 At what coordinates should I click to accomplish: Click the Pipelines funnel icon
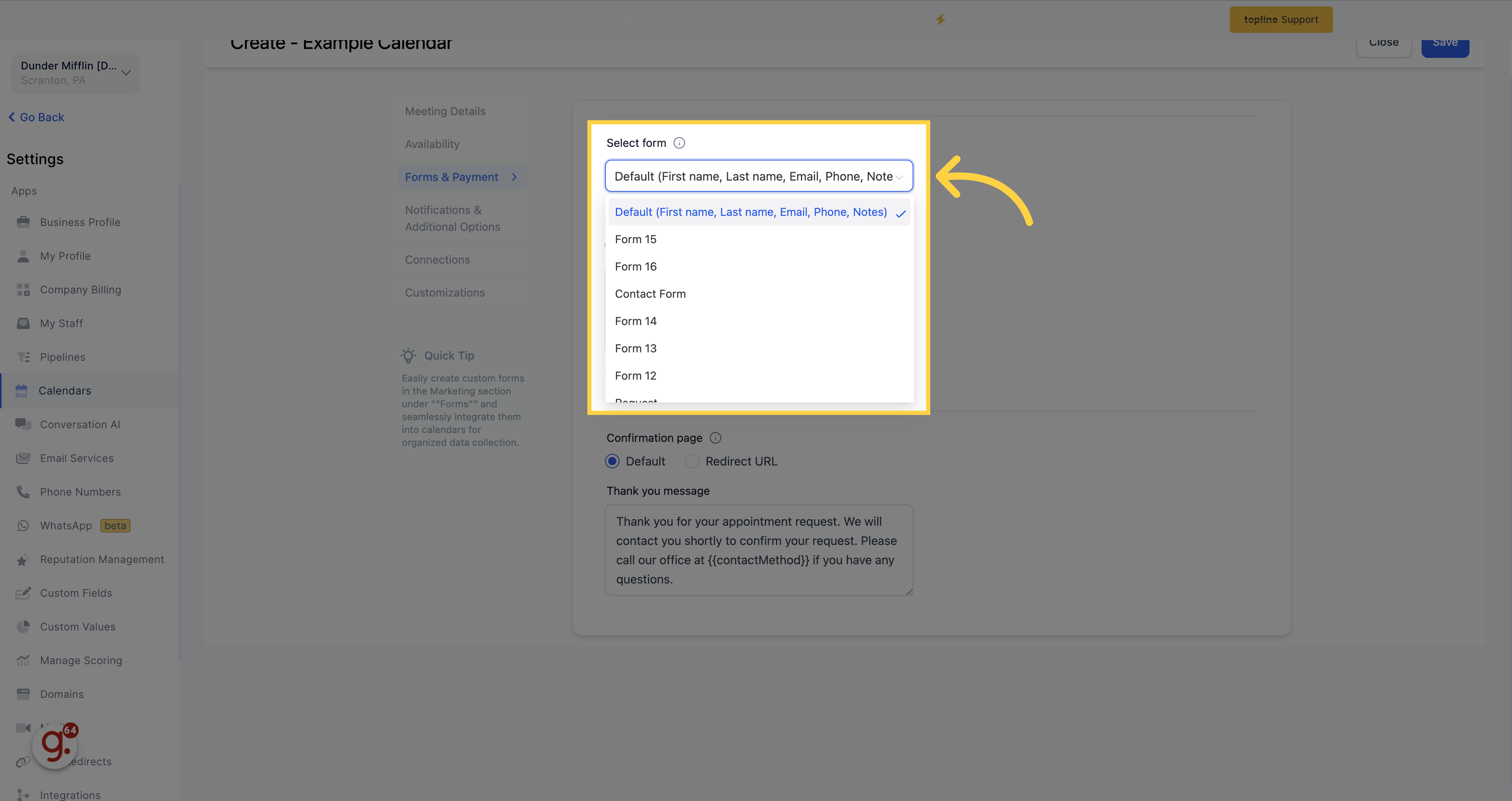point(23,357)
